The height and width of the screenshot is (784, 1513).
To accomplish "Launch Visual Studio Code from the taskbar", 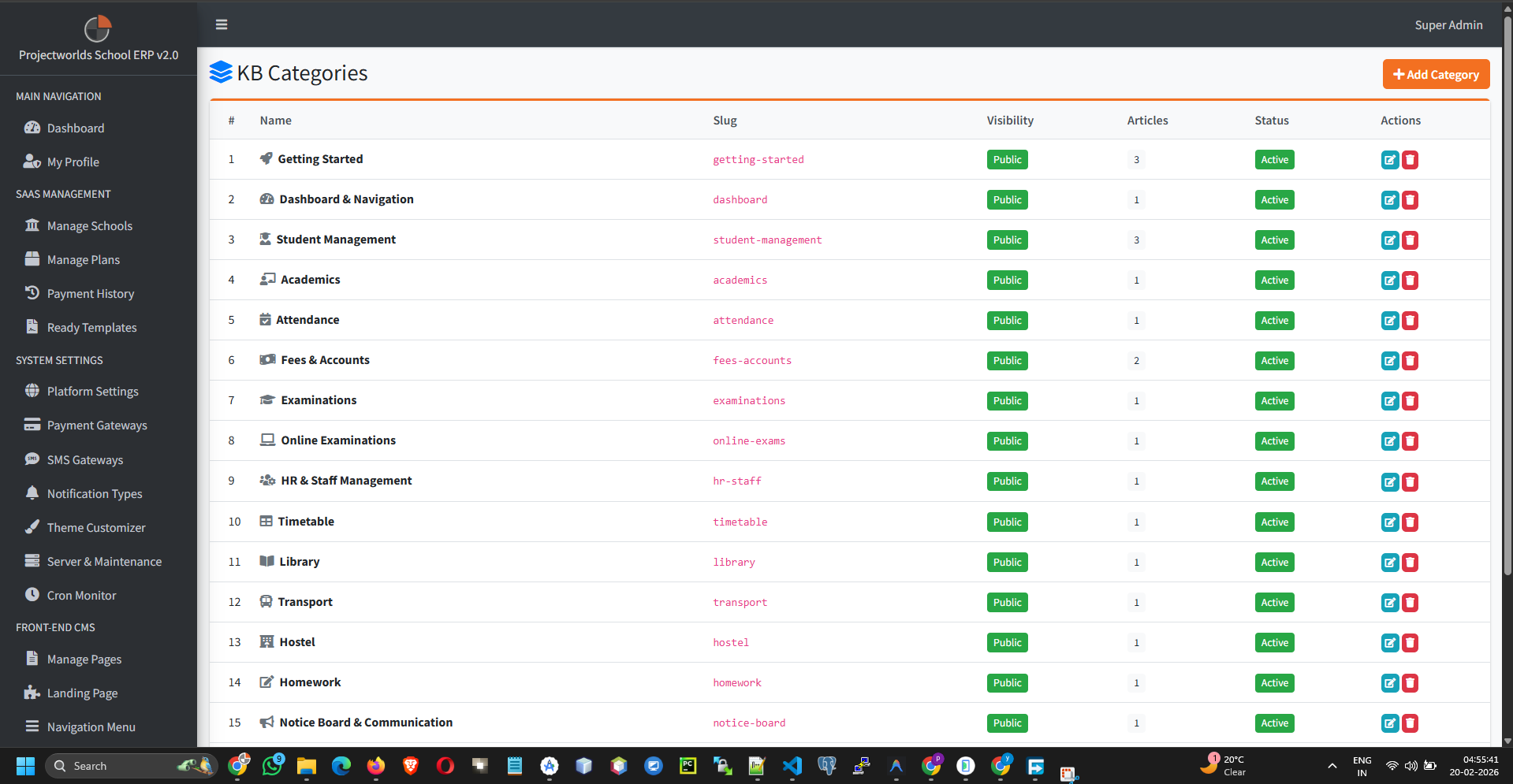I will click(x=792, y=765).
